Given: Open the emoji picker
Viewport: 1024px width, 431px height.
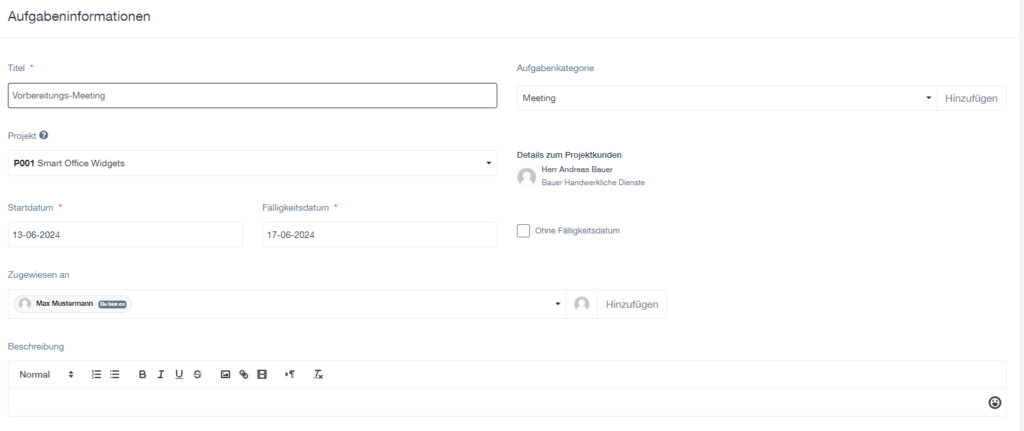Looking at the screenshot, I should coord(994,402).
